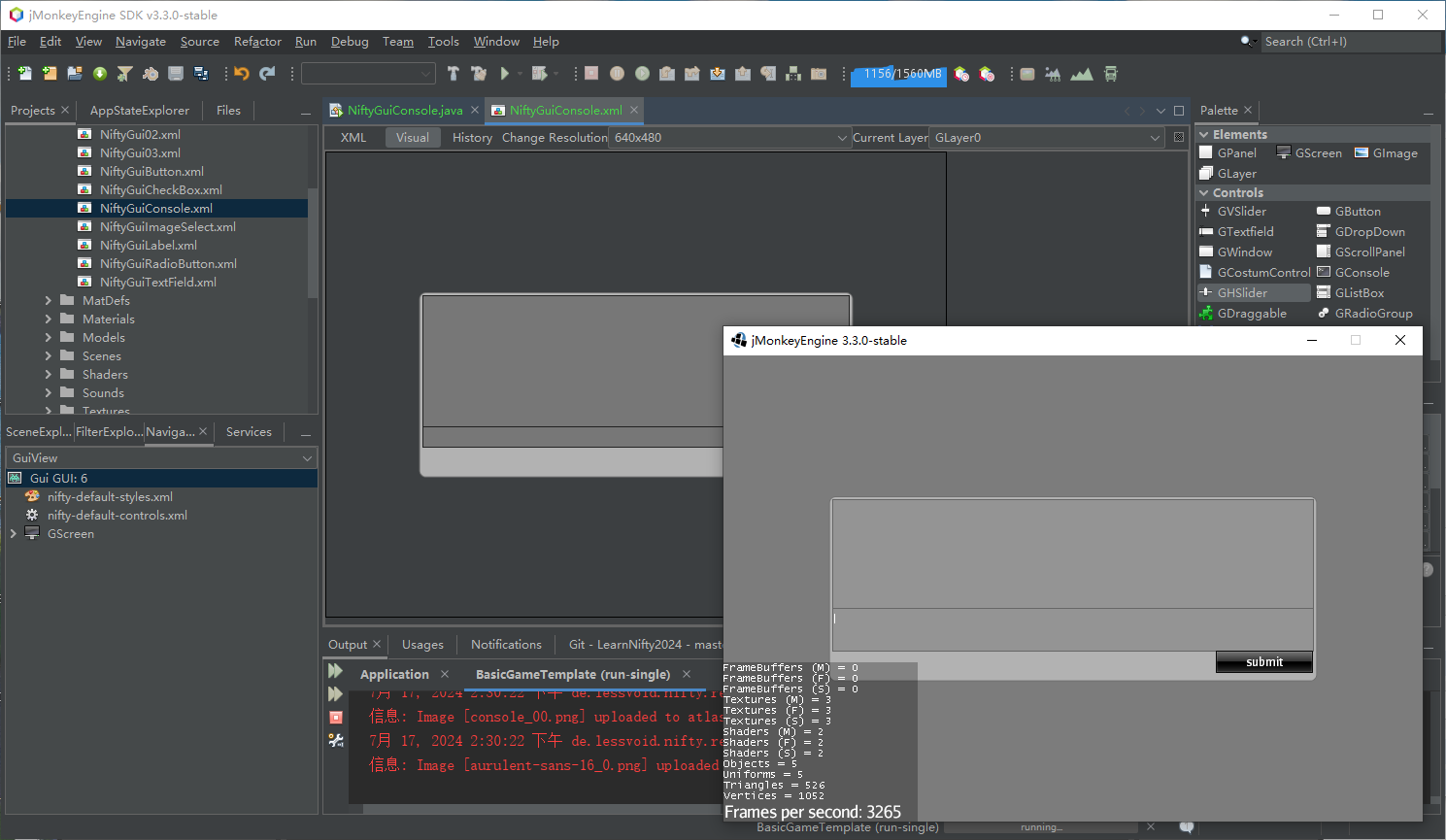This screenshot has width=1446, height=840.
Task: Click the Debug Project toolbar icon
Action: coord(540,74)
